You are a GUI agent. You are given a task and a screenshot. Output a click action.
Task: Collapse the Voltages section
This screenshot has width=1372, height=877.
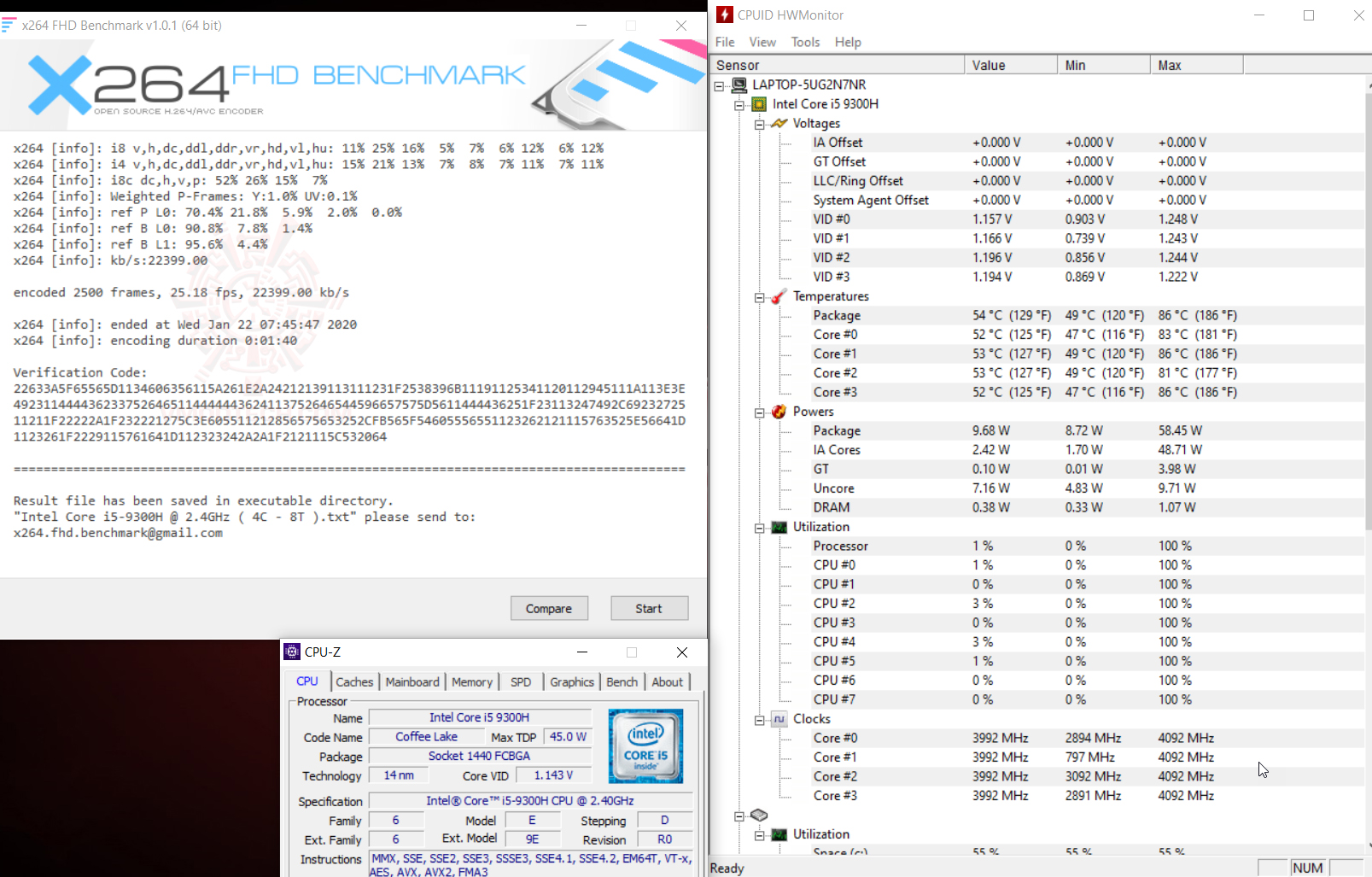[x=759, y=125]
